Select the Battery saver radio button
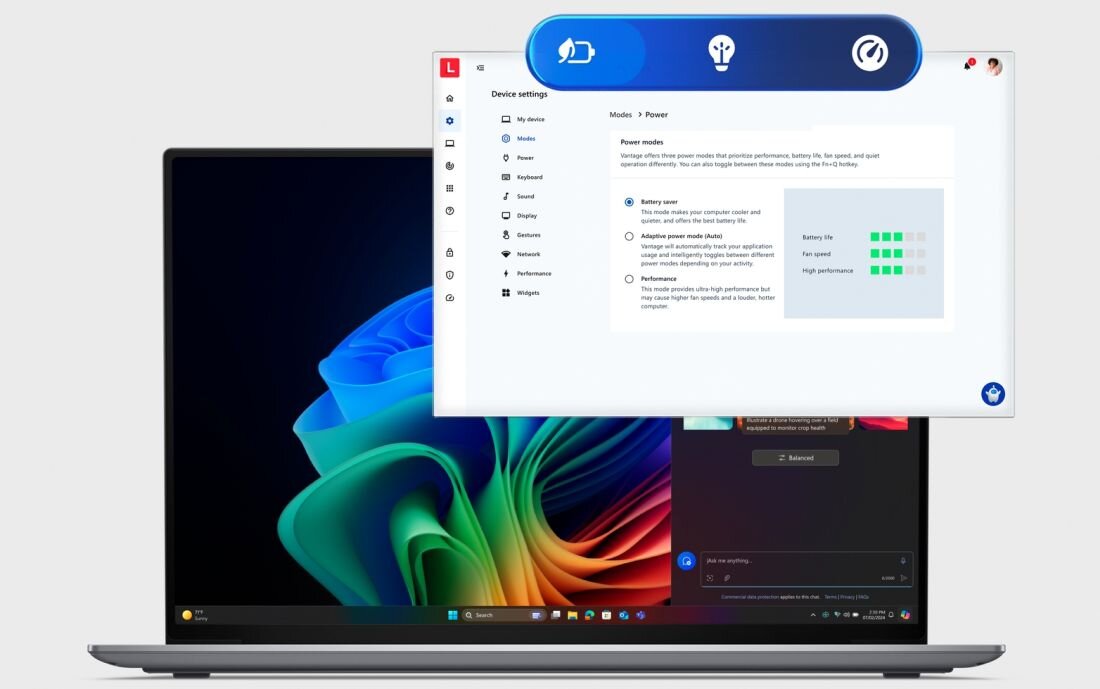The height and width of the screenshot is (689, 1100). 629,201
